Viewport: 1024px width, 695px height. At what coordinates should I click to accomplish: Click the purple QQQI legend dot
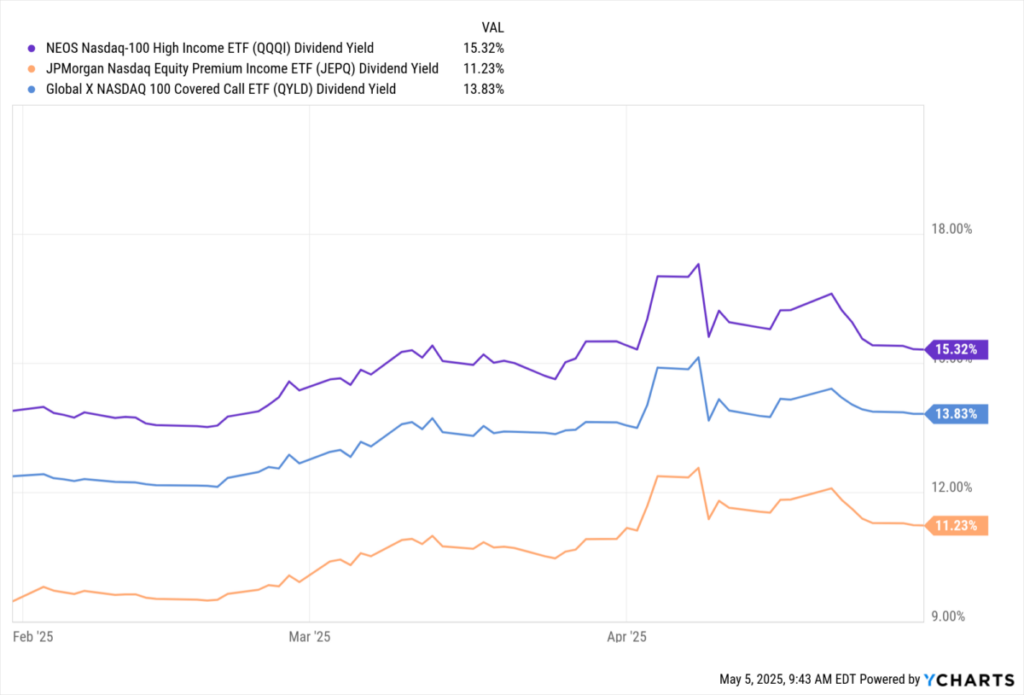[33, 48]
